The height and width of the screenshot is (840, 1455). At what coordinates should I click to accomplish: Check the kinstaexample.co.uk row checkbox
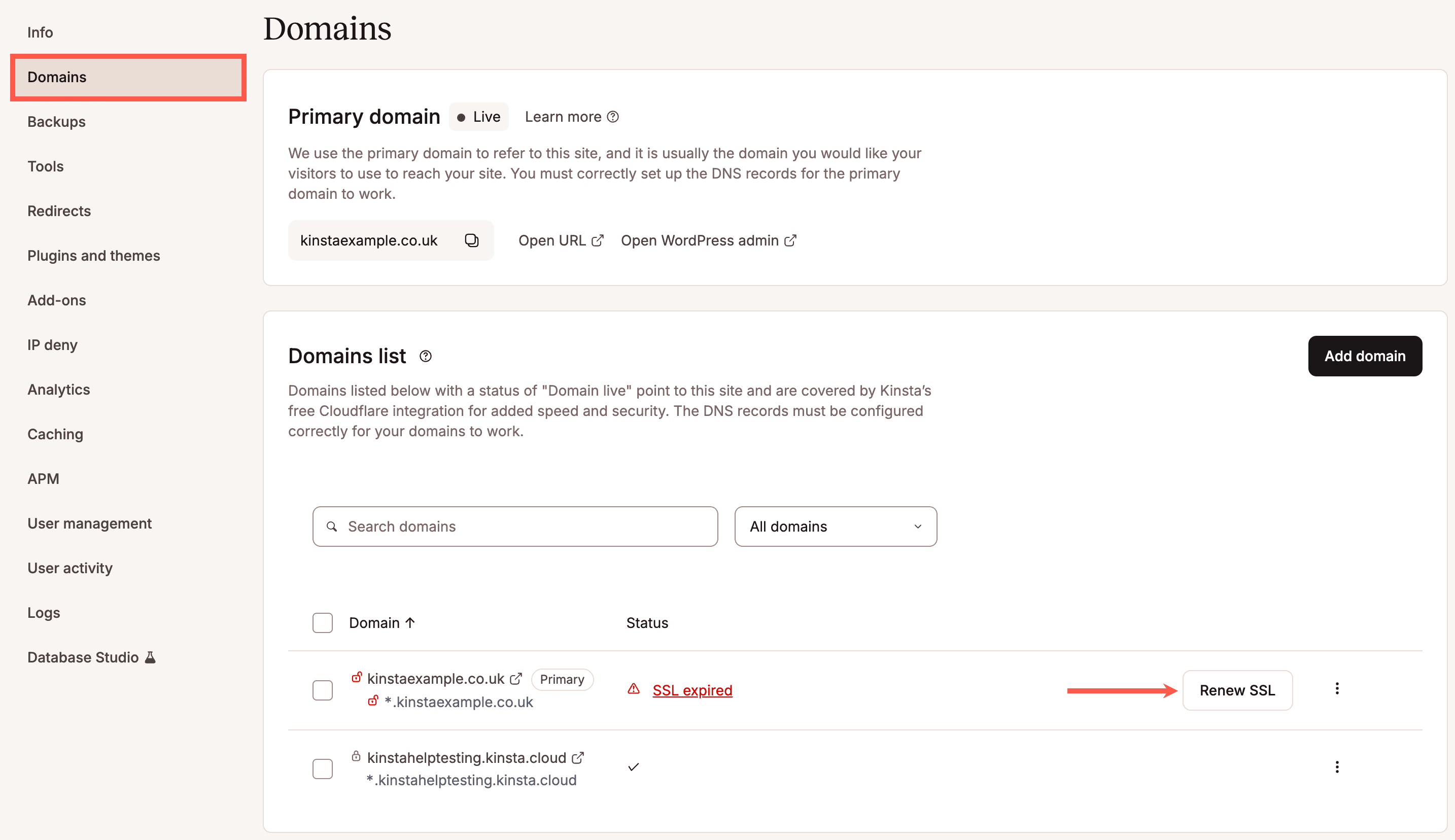(x=323, y=689)
